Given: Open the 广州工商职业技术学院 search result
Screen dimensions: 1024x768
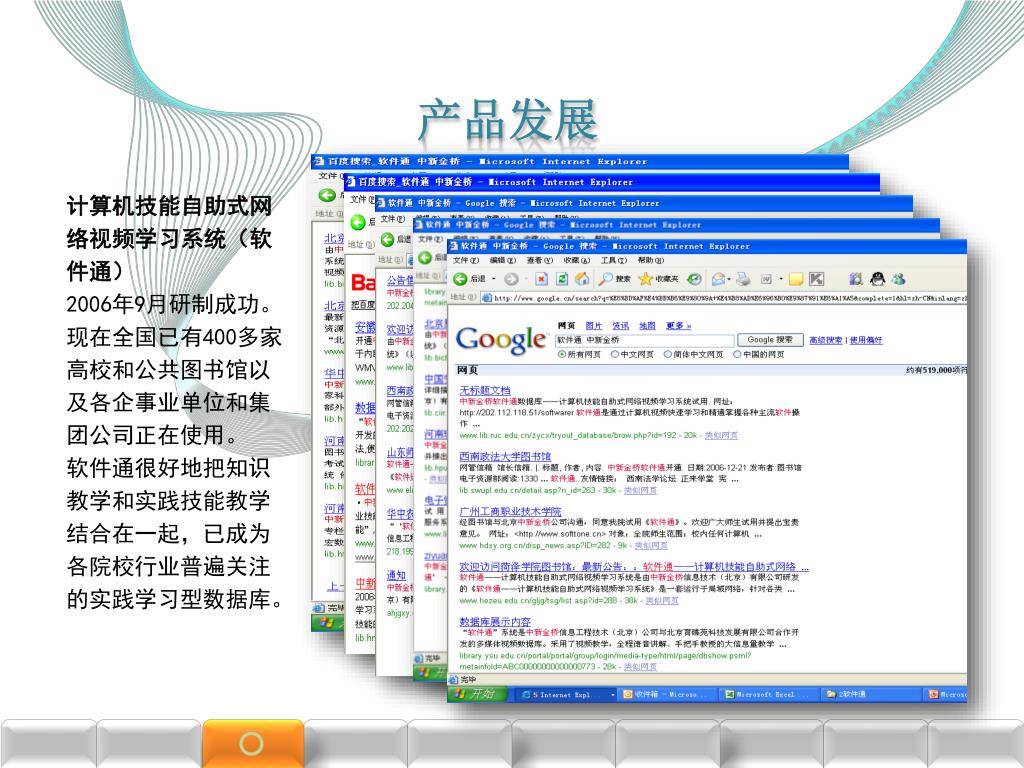Looking at the screenshot, I should click(510, 511).
